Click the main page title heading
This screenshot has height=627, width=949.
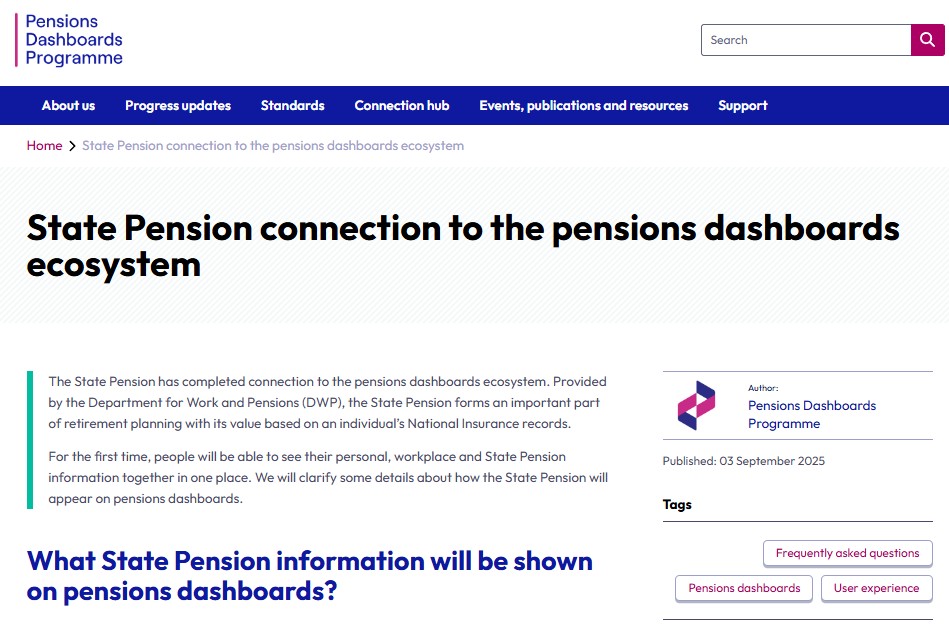tap(463, 245)
